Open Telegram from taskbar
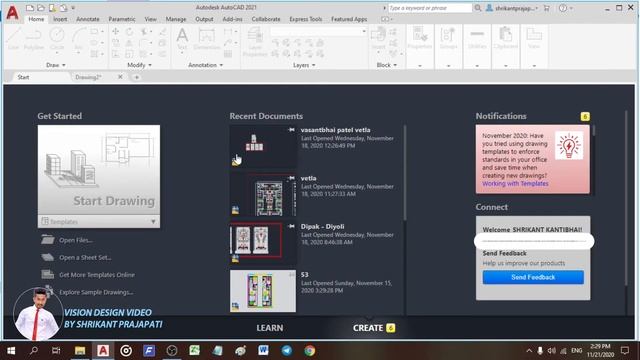The height and width of the screenshot is (360, 640). pos(287,350)
